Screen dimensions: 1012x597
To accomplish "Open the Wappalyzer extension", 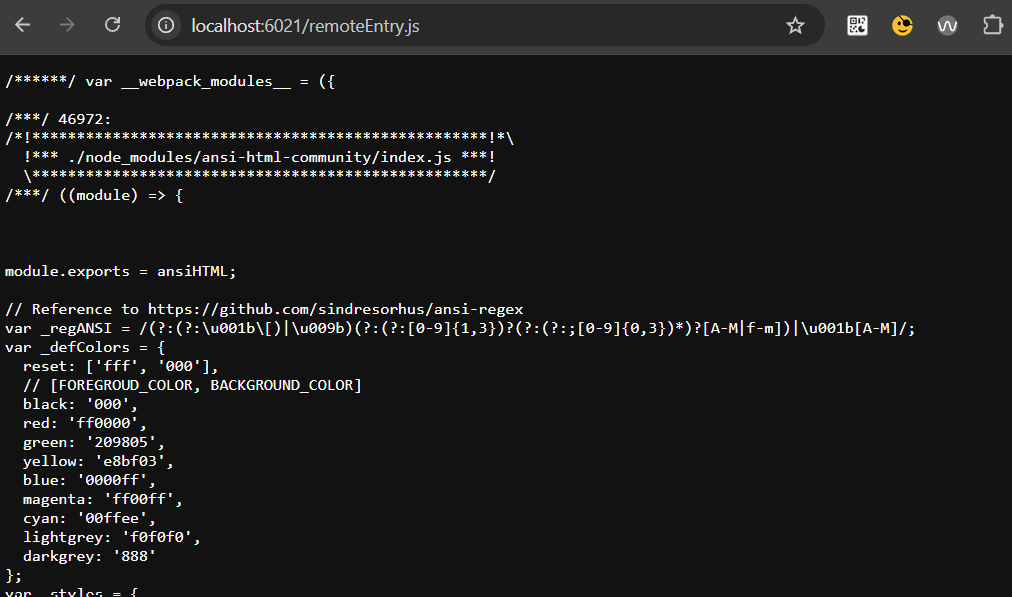I will [x=947, y=25].
